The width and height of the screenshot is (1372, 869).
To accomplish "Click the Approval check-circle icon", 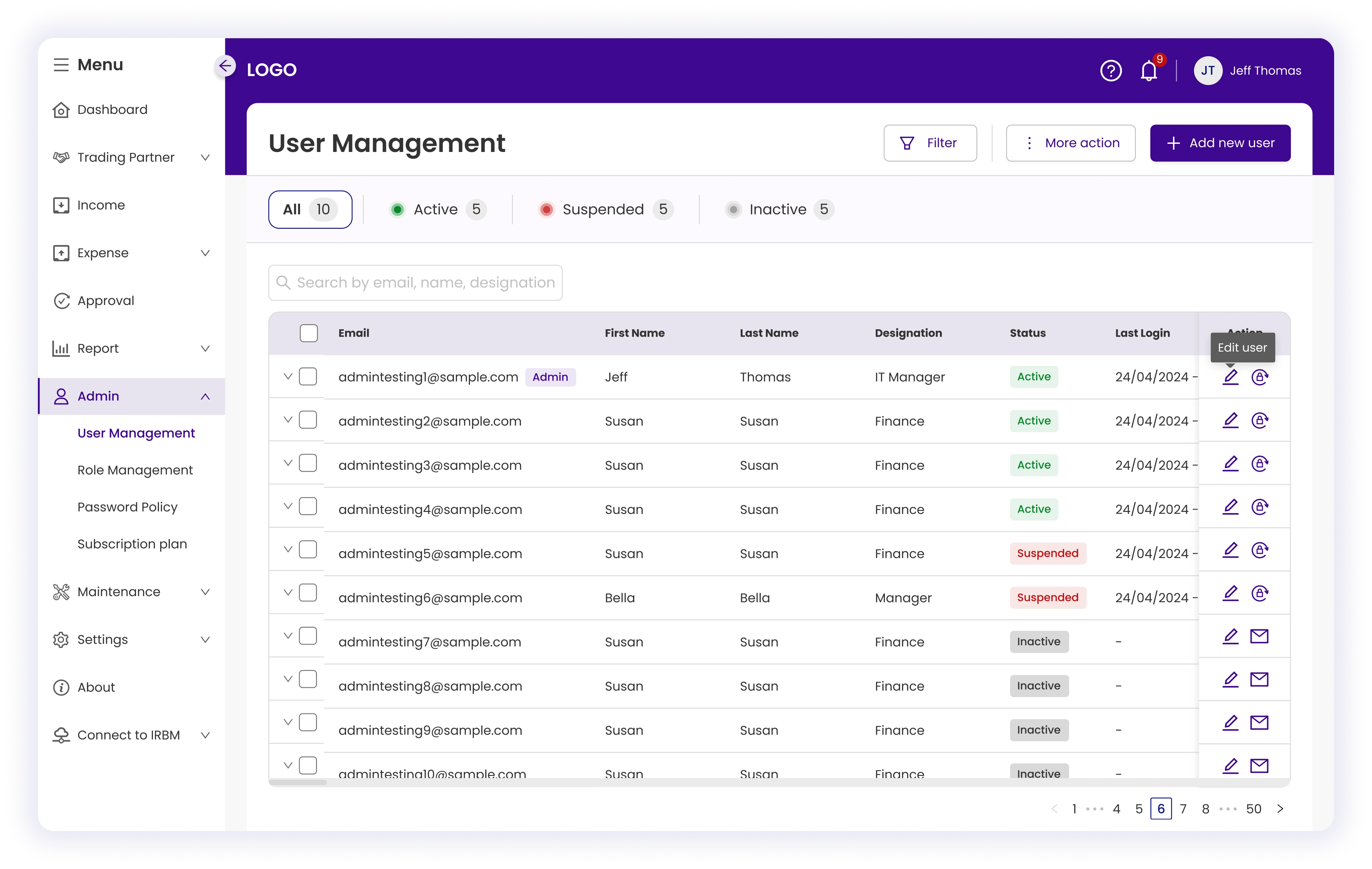I will [61, 301].
